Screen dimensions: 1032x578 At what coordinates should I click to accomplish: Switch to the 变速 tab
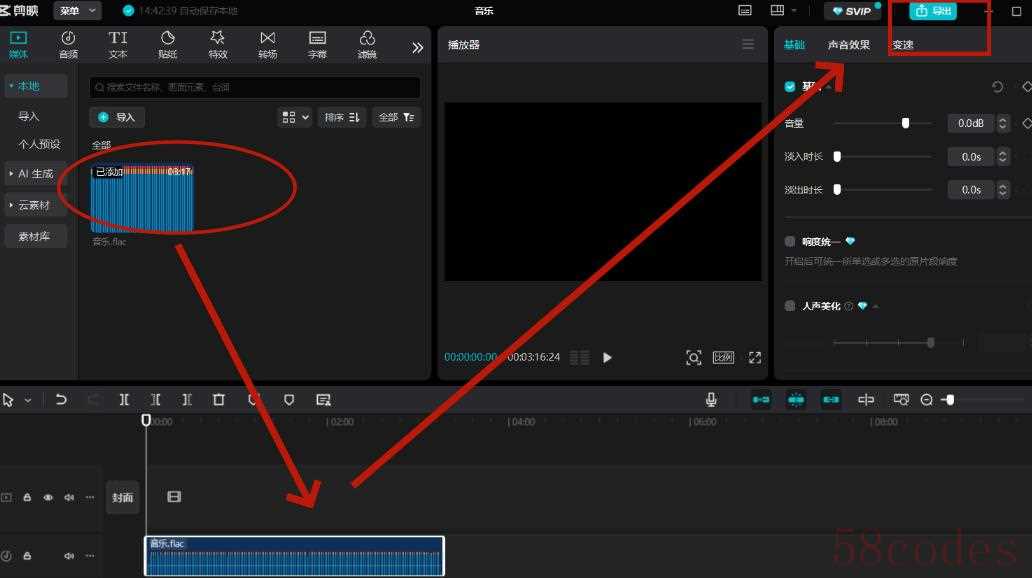tap(902, 45)
